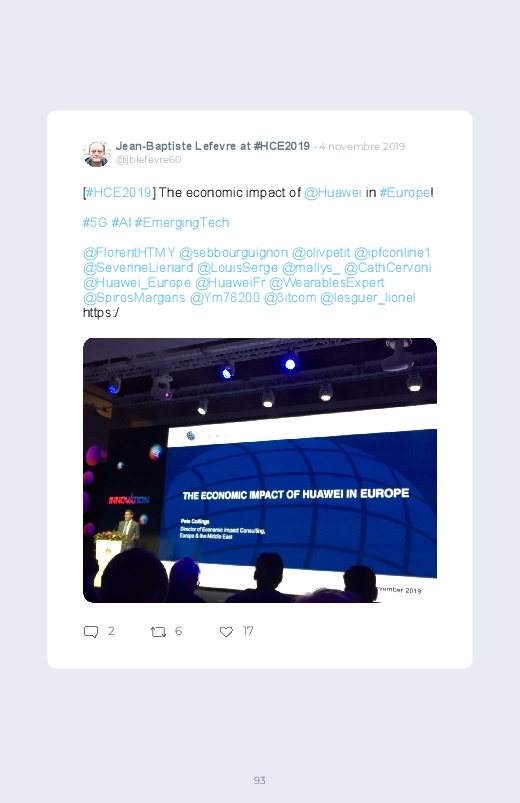Image resolution: width=520 pixels, height=803 pixels.
Task: Open @sebbourguignon profile mention
Action: pos(234,253)
